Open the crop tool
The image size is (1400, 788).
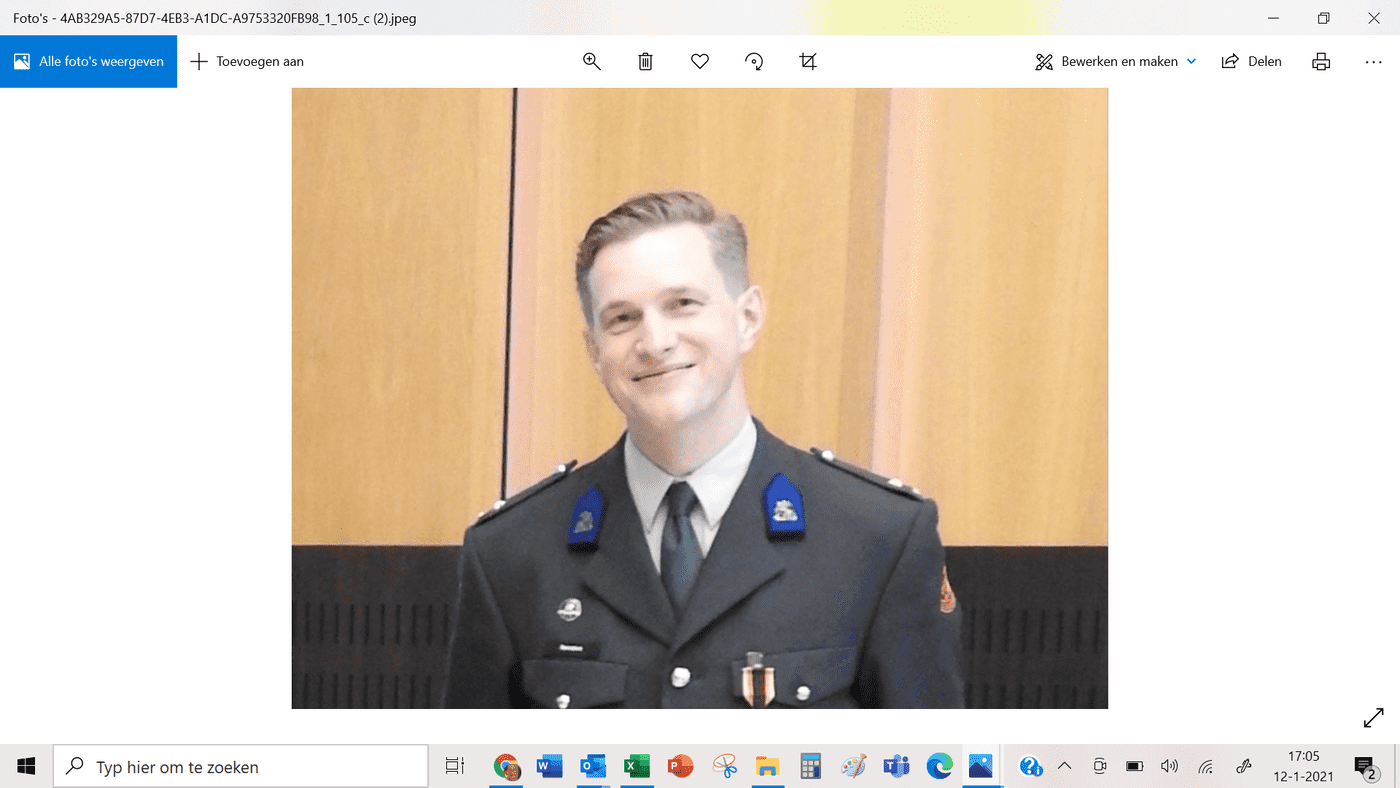[x=808, y=62]
